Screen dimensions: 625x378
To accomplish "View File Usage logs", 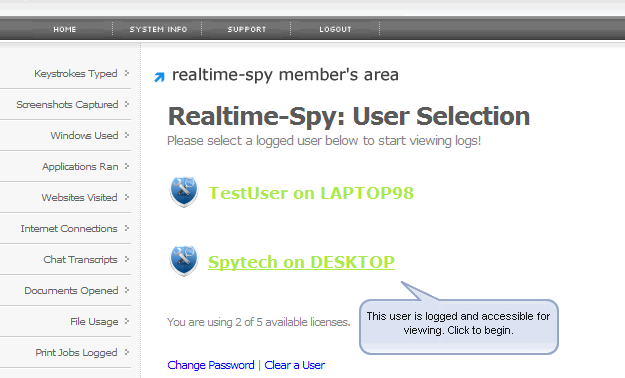I will (94, 321).
